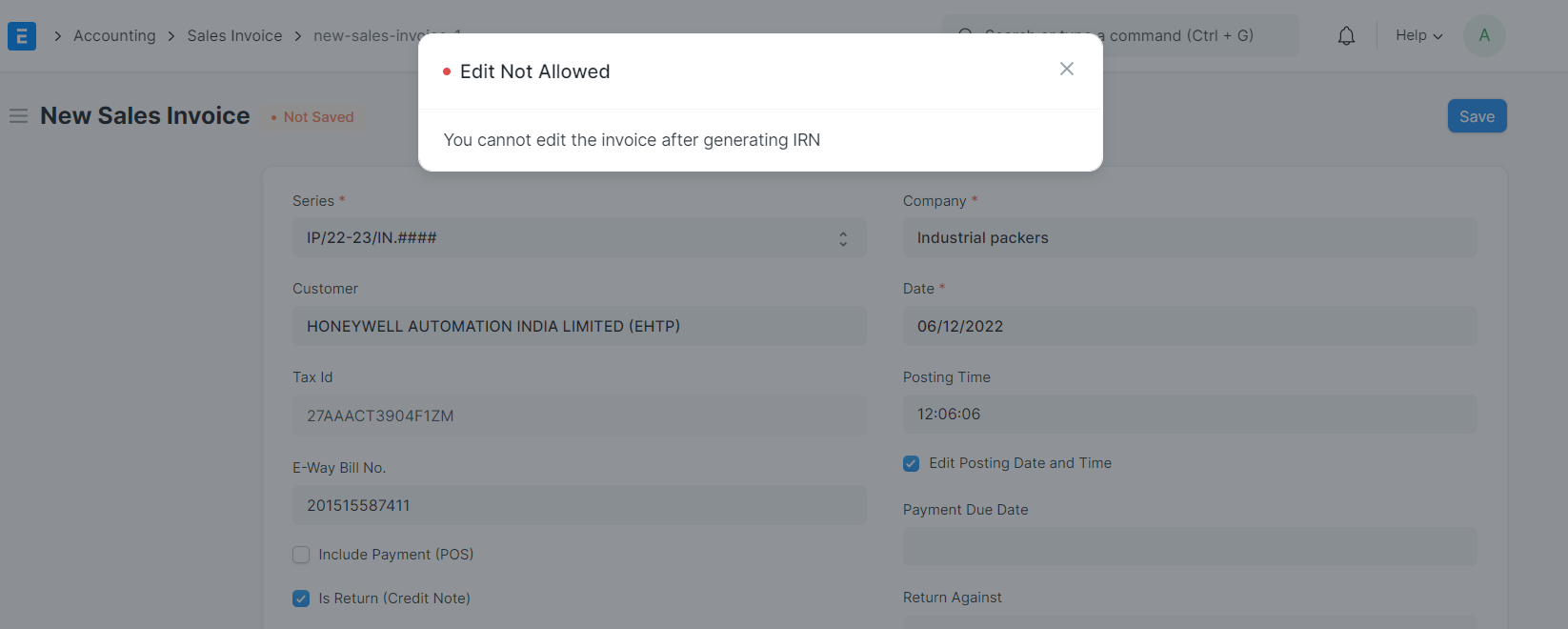Toggle the Include Payment (POS) checkbox
The height and width of the screenshot is (629, 1568).
[x=301, y=555]
